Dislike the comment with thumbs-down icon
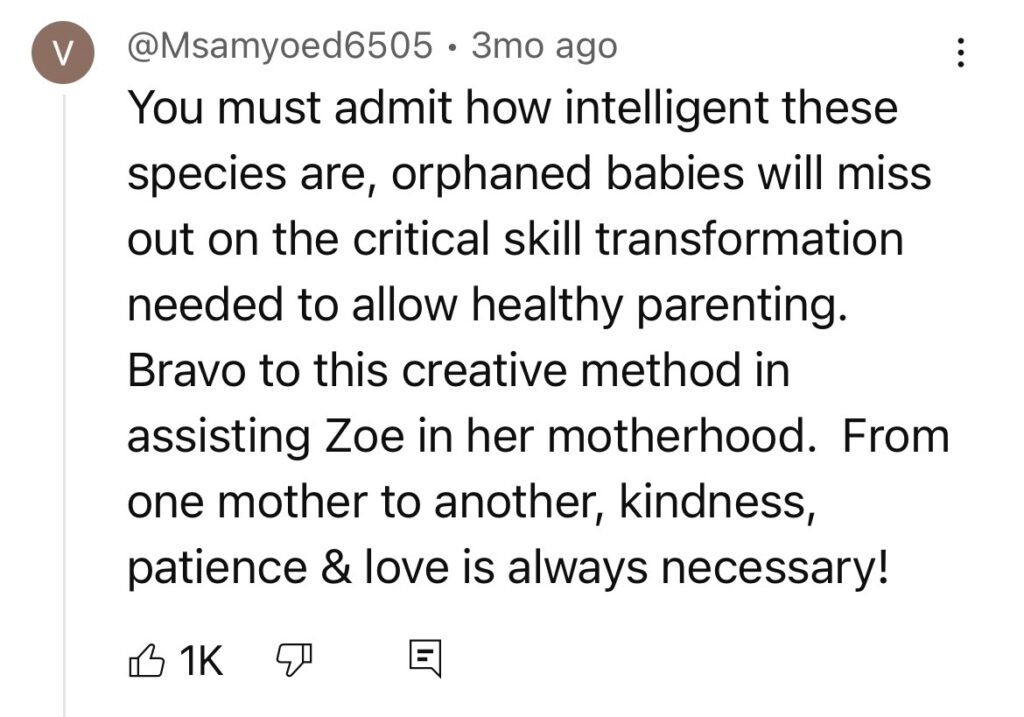This screenshot has height=717, width=1024. (294, 659)
